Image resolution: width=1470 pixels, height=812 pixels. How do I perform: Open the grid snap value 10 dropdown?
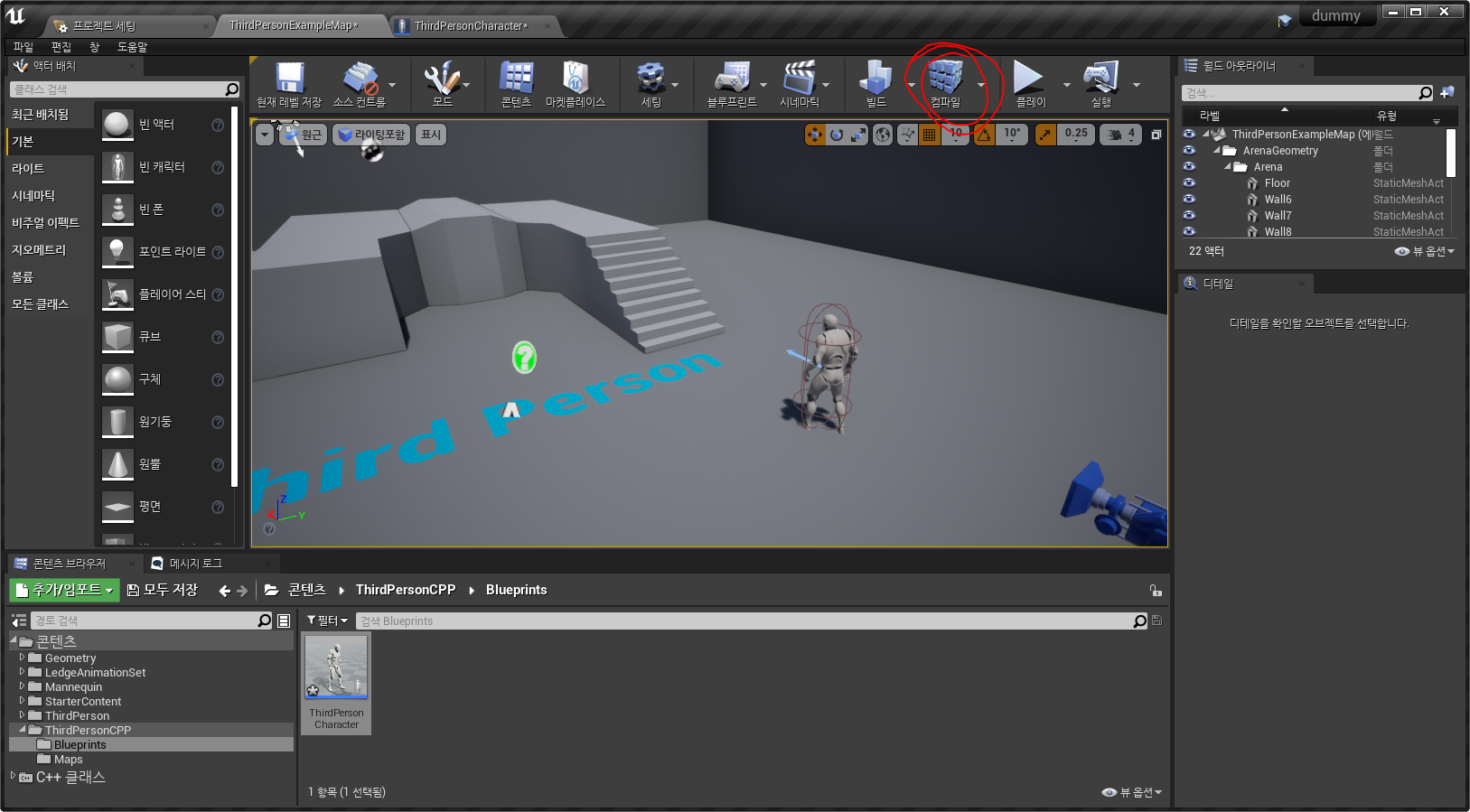pos(956,135)
